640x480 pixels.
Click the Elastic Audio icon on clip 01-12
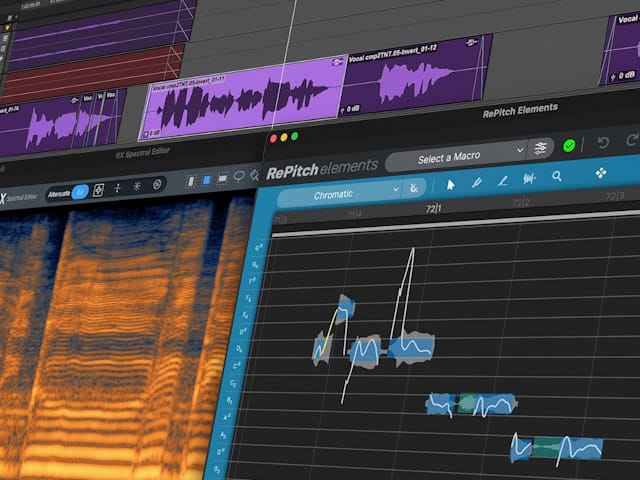(472, 42)
